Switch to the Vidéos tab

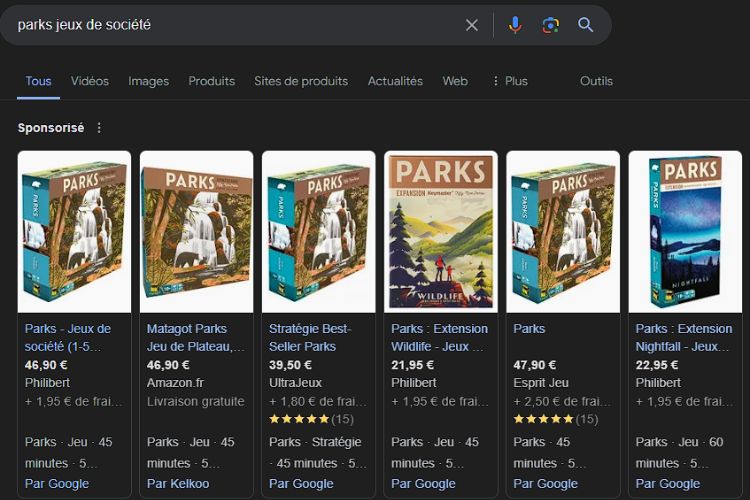coord(90,81)
